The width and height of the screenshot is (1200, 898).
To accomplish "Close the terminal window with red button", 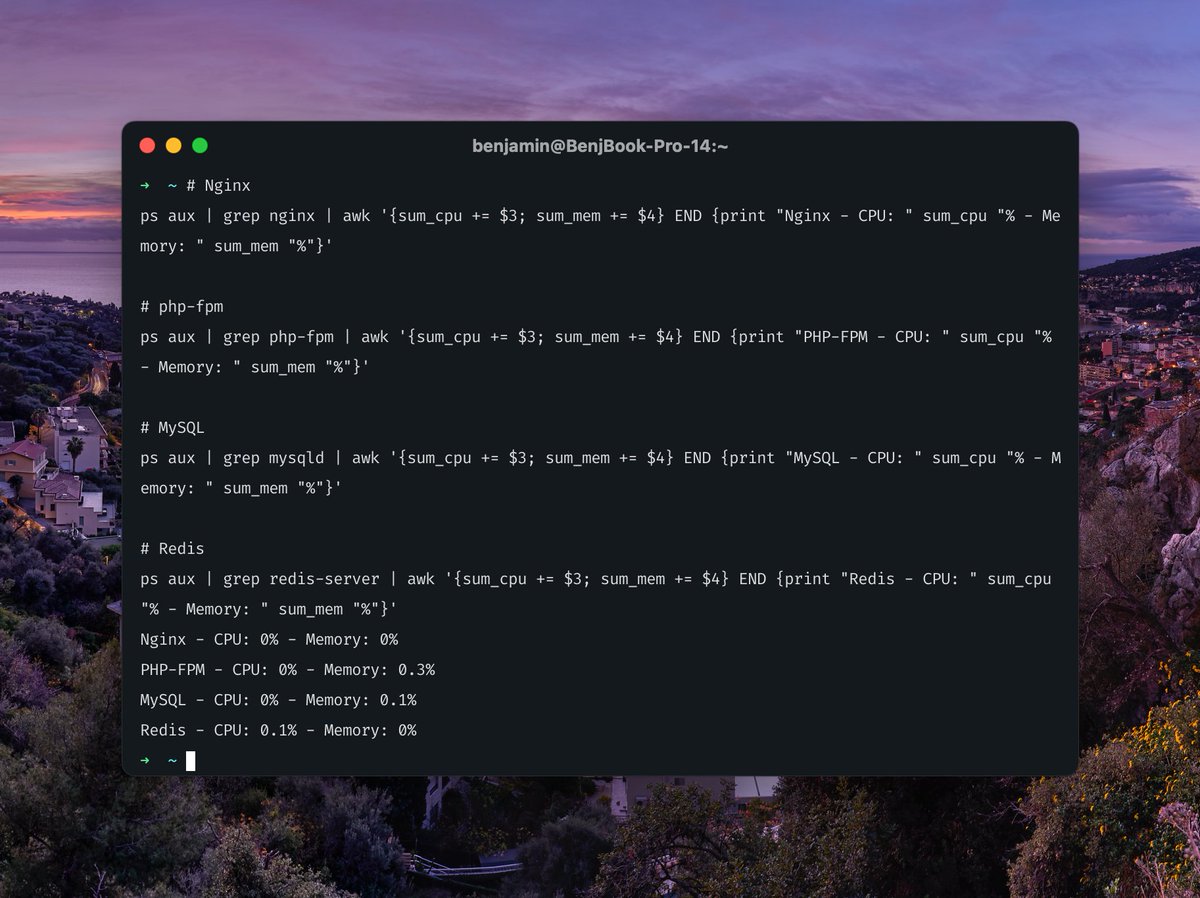I will [x=147, y=146].
